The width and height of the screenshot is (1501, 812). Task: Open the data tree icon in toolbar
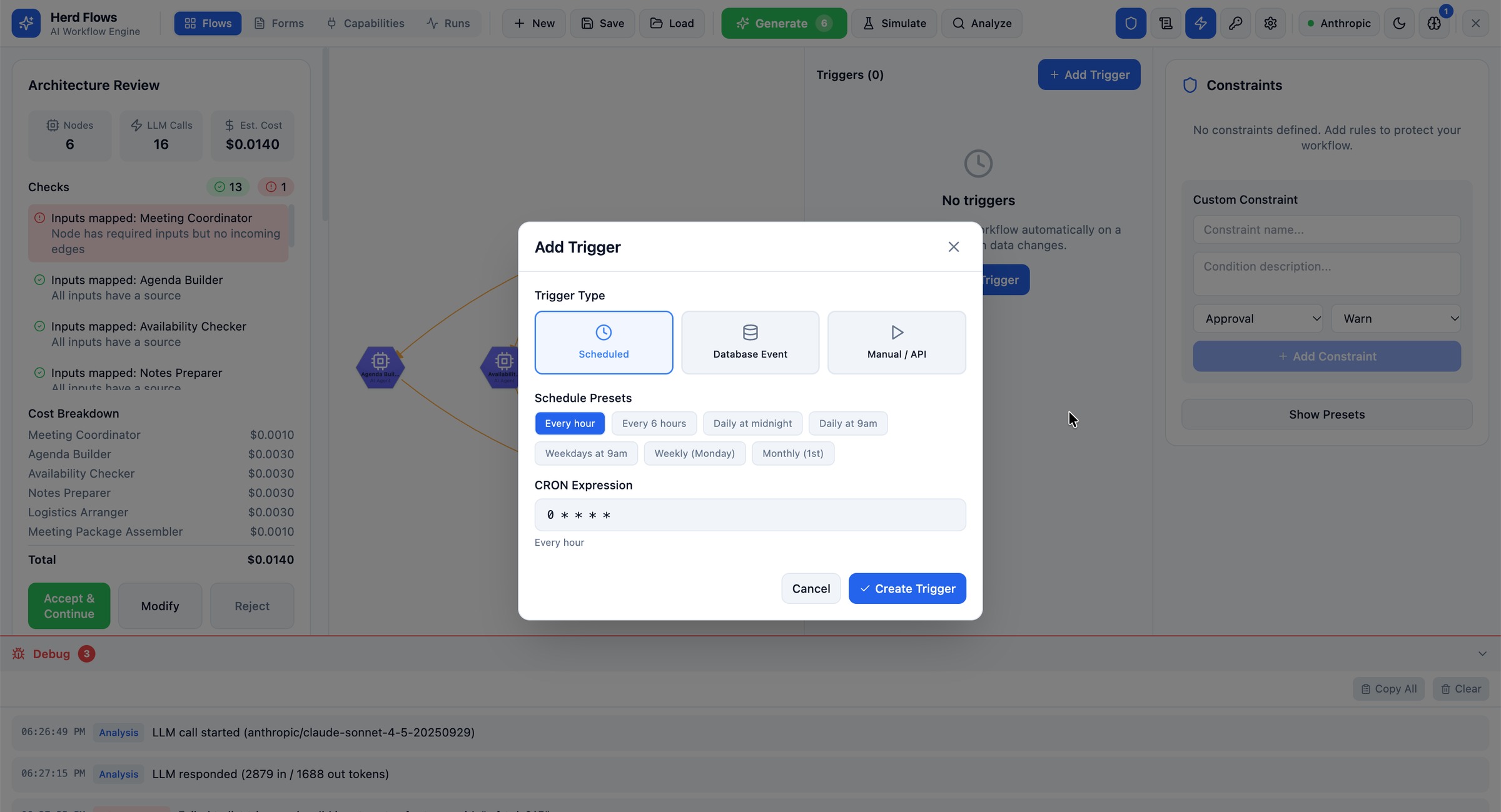[x=1166, y=23]
